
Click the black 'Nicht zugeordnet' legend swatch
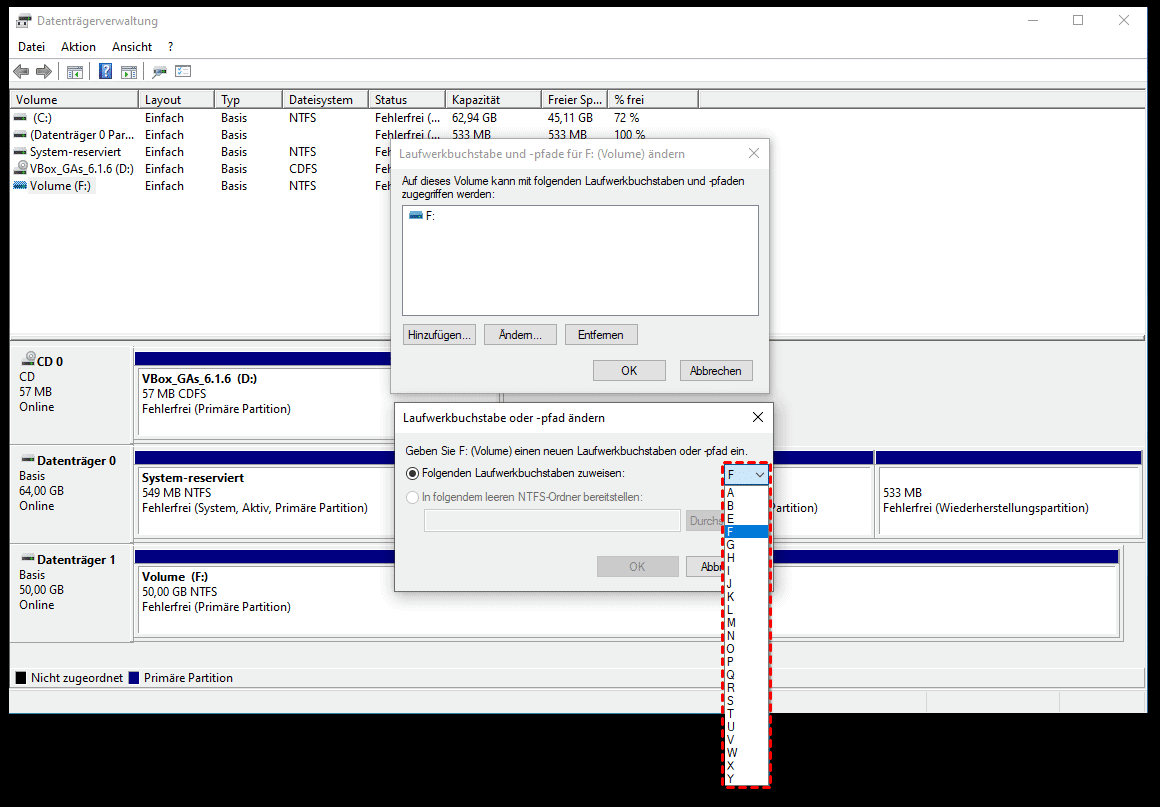(21, 678)
